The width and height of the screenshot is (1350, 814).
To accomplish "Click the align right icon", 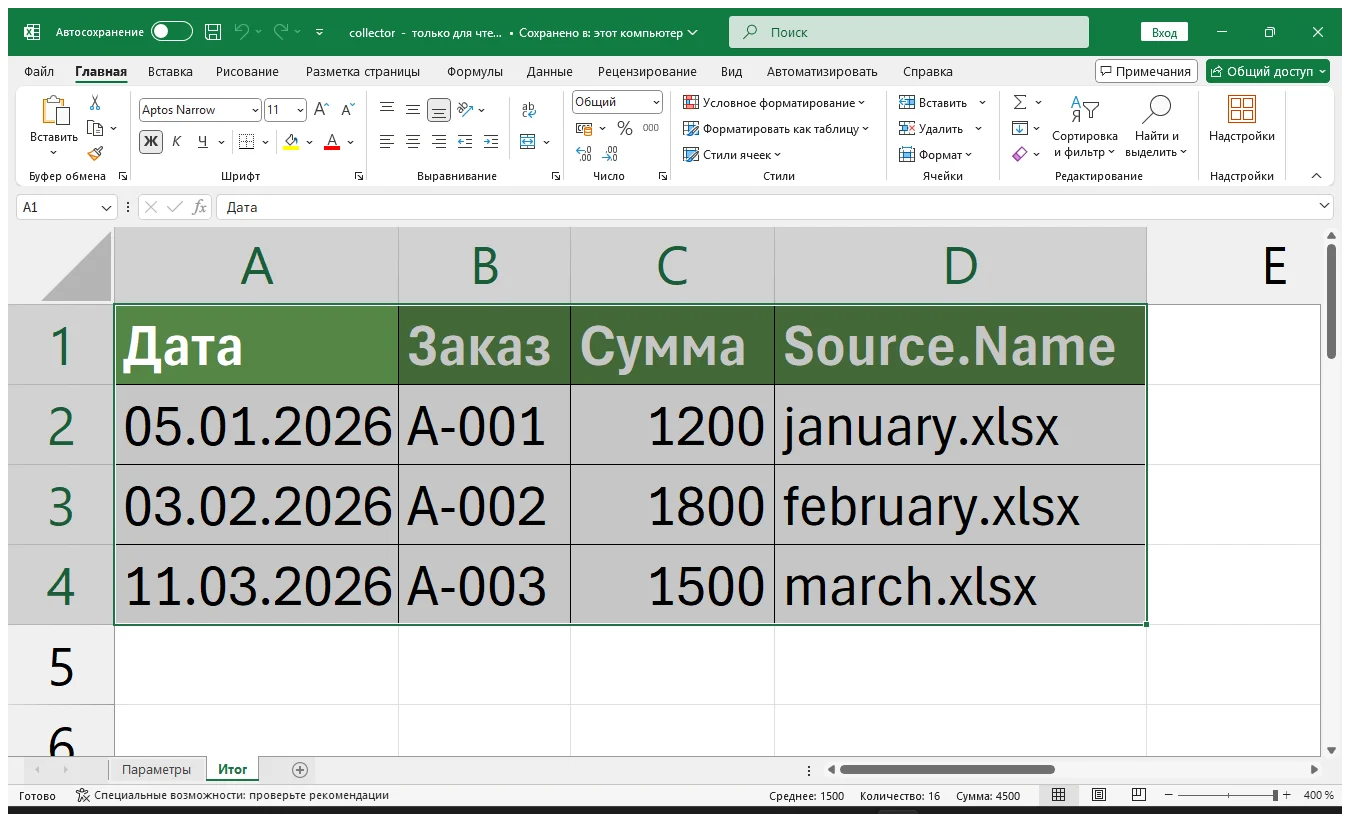I will [438, 142].
